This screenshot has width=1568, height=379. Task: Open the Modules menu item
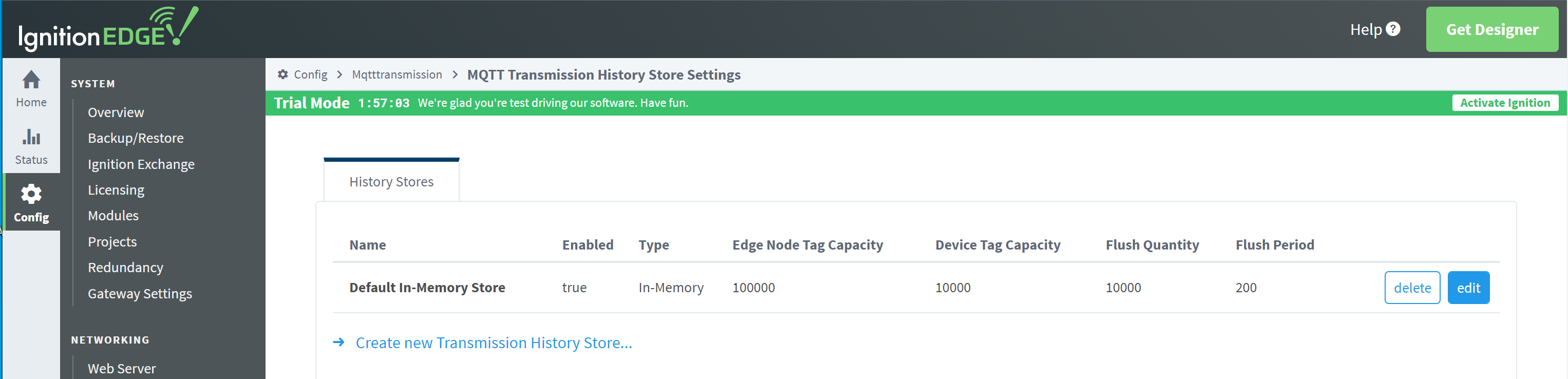click(x=113, y=215)
